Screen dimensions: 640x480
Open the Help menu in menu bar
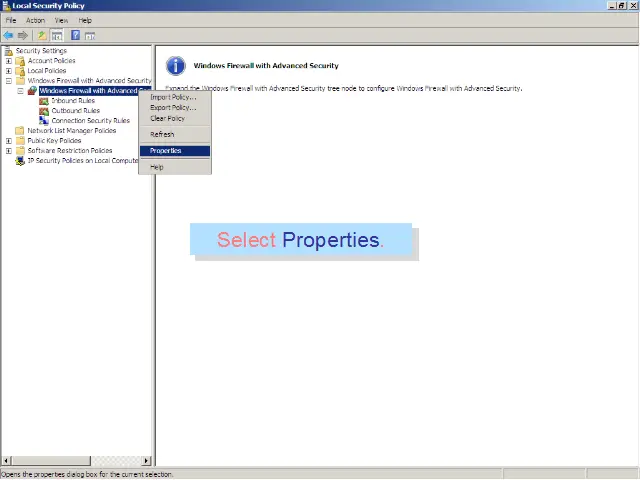click(x=85, y=20)
